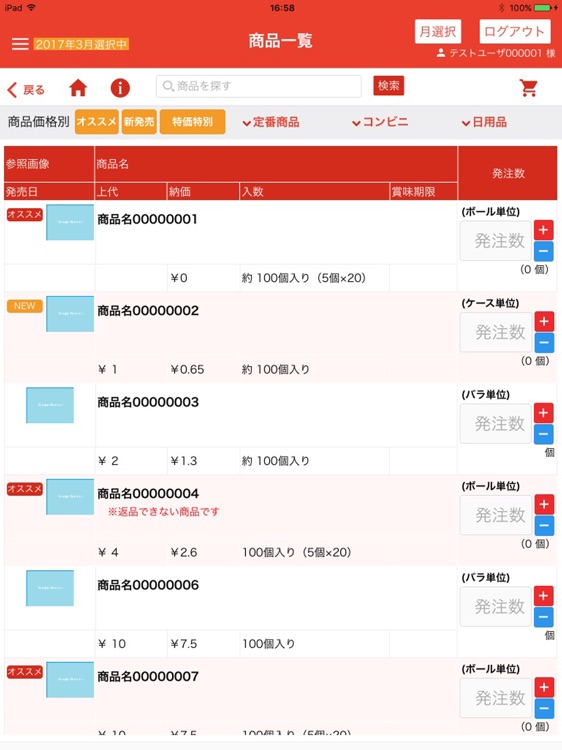Focus 発注数 field for 商品名00000004
562x750 pixels.
tap(496, 515)
